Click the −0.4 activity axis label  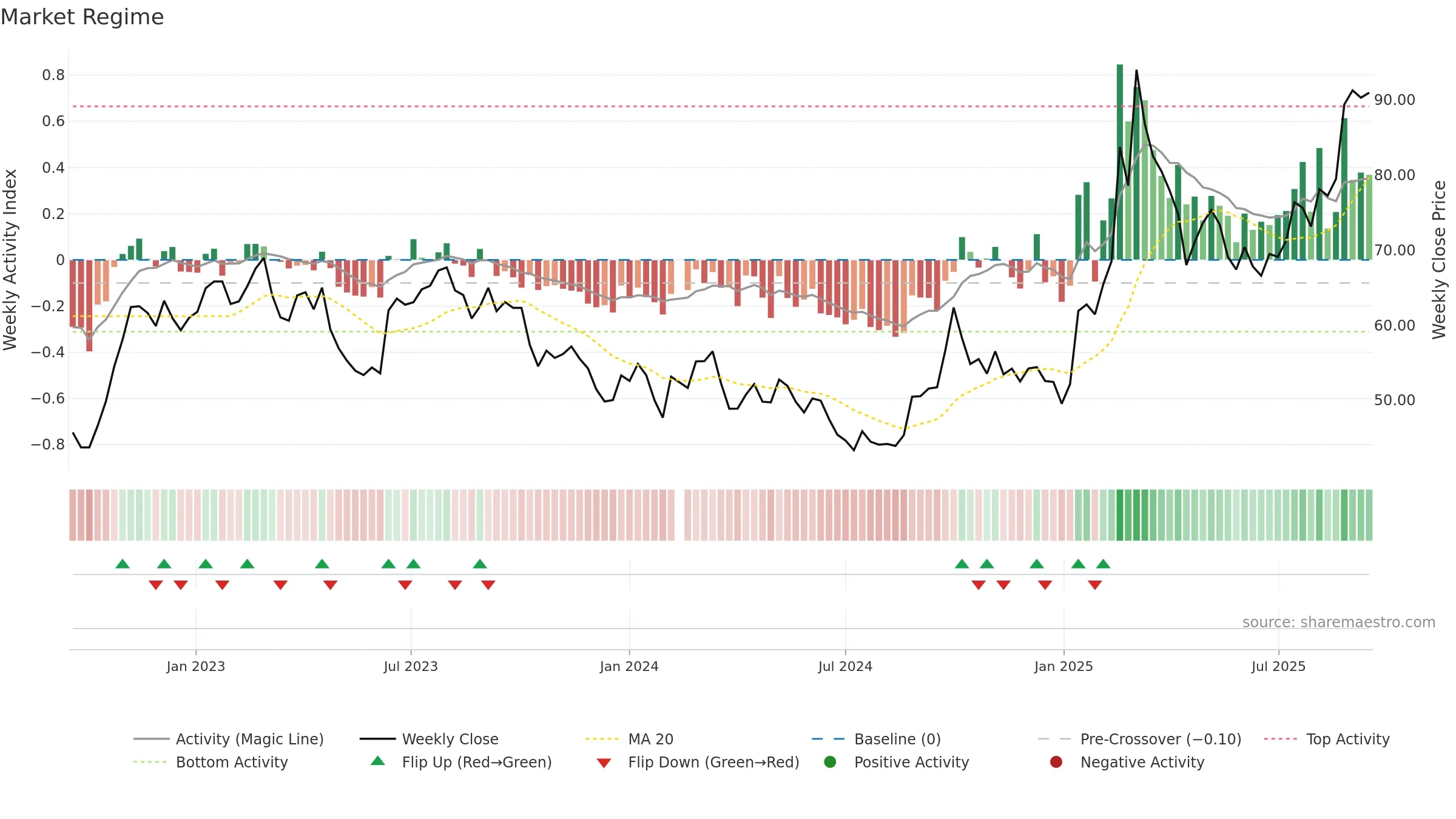coord(48,352)
